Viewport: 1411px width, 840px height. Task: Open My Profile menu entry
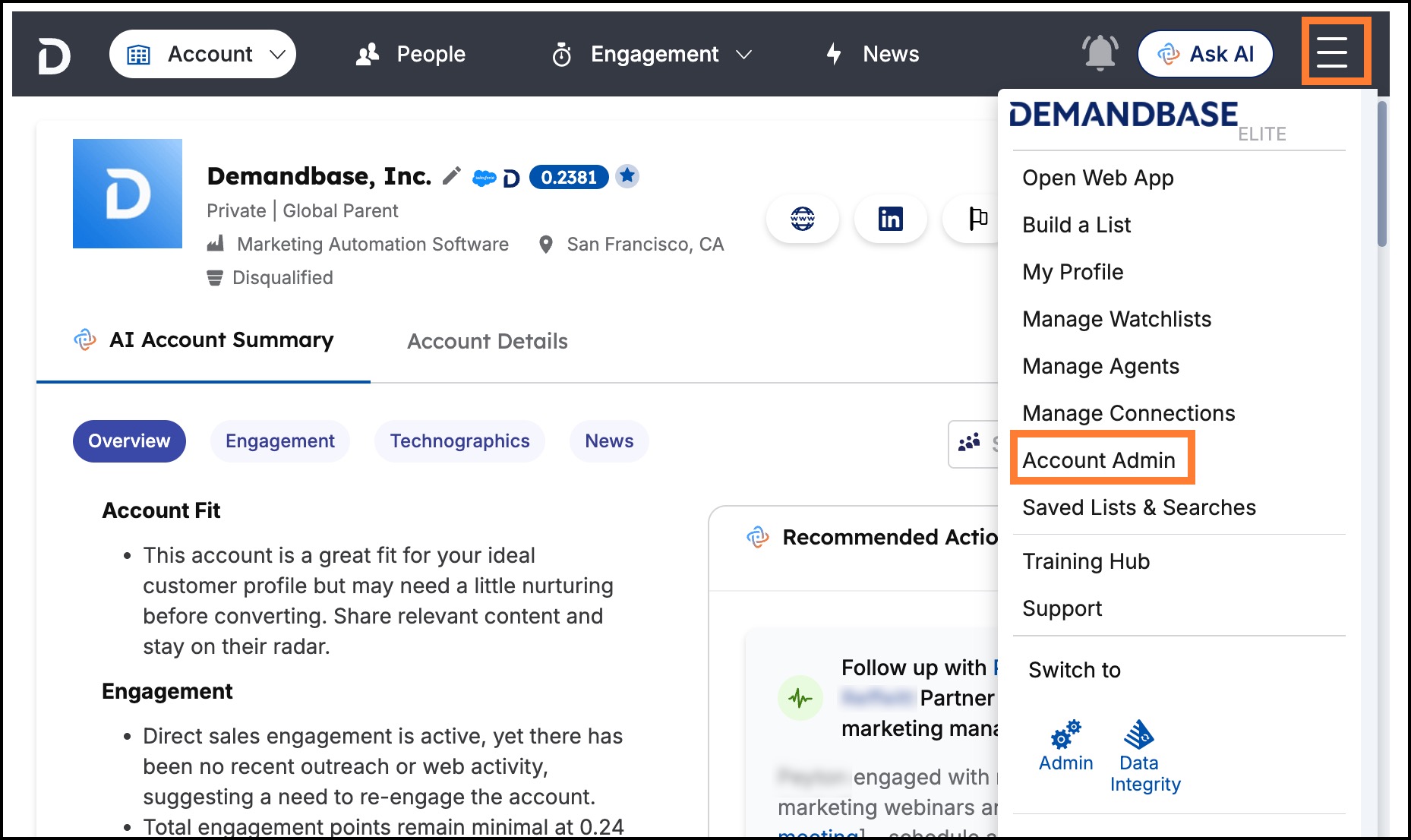point(1073,272)
